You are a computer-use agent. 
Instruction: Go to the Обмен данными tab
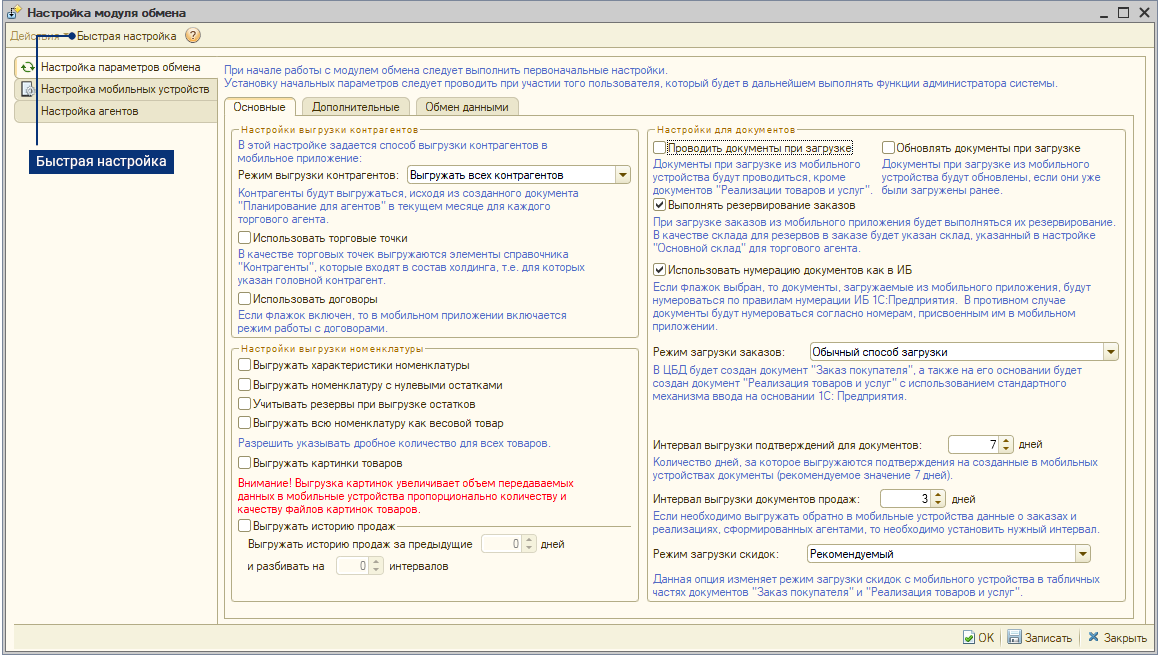tap(467, 107)
